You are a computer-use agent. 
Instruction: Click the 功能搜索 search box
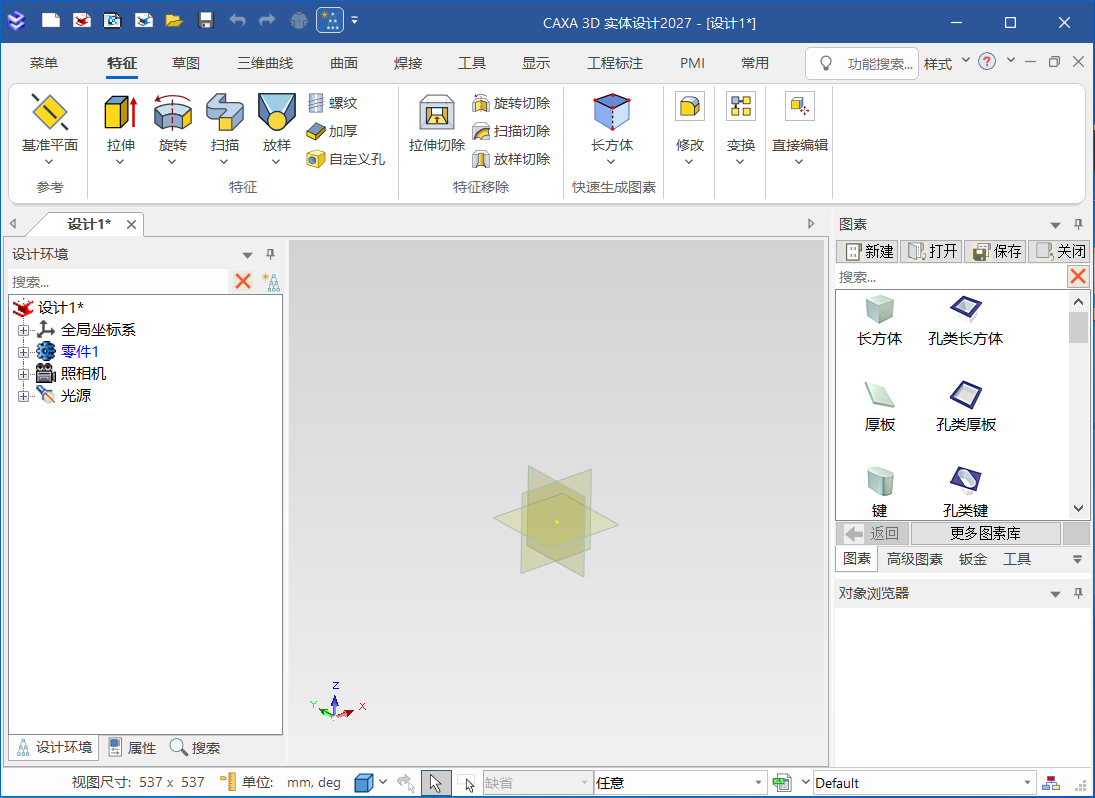pyautogui.click(x=862, y=64)
